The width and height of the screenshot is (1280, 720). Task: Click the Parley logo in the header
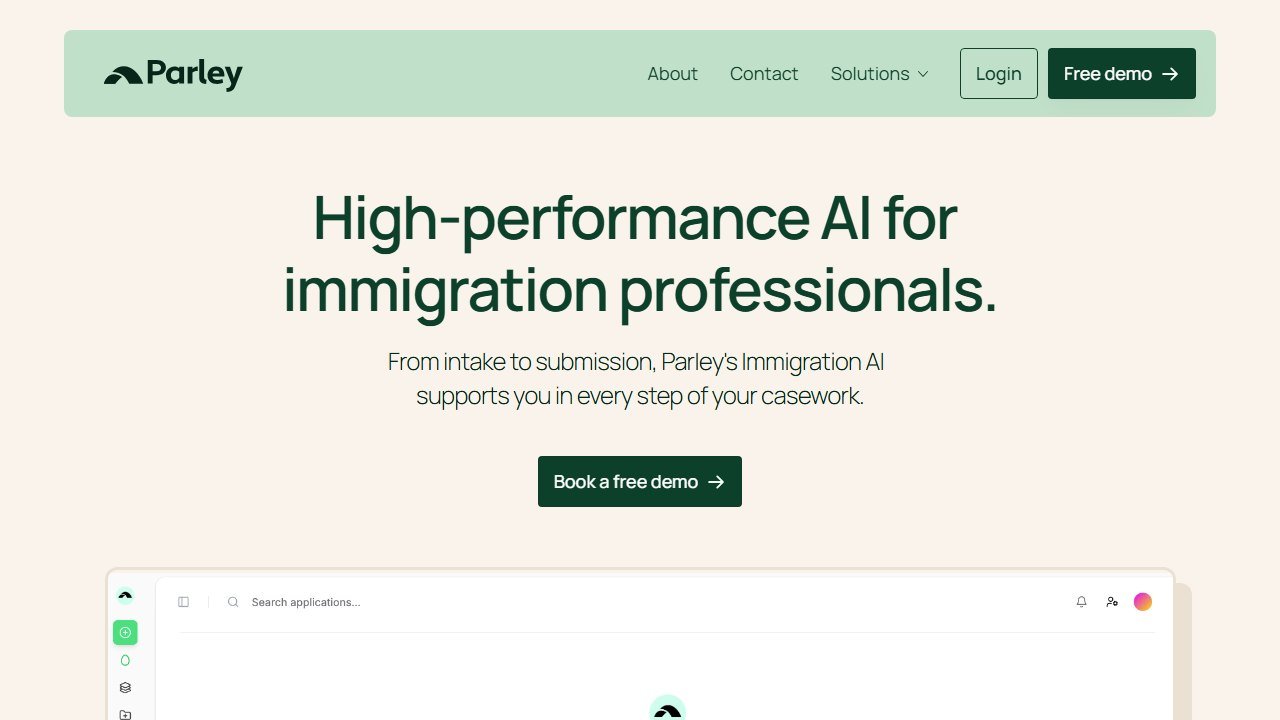tap(173, 74)
